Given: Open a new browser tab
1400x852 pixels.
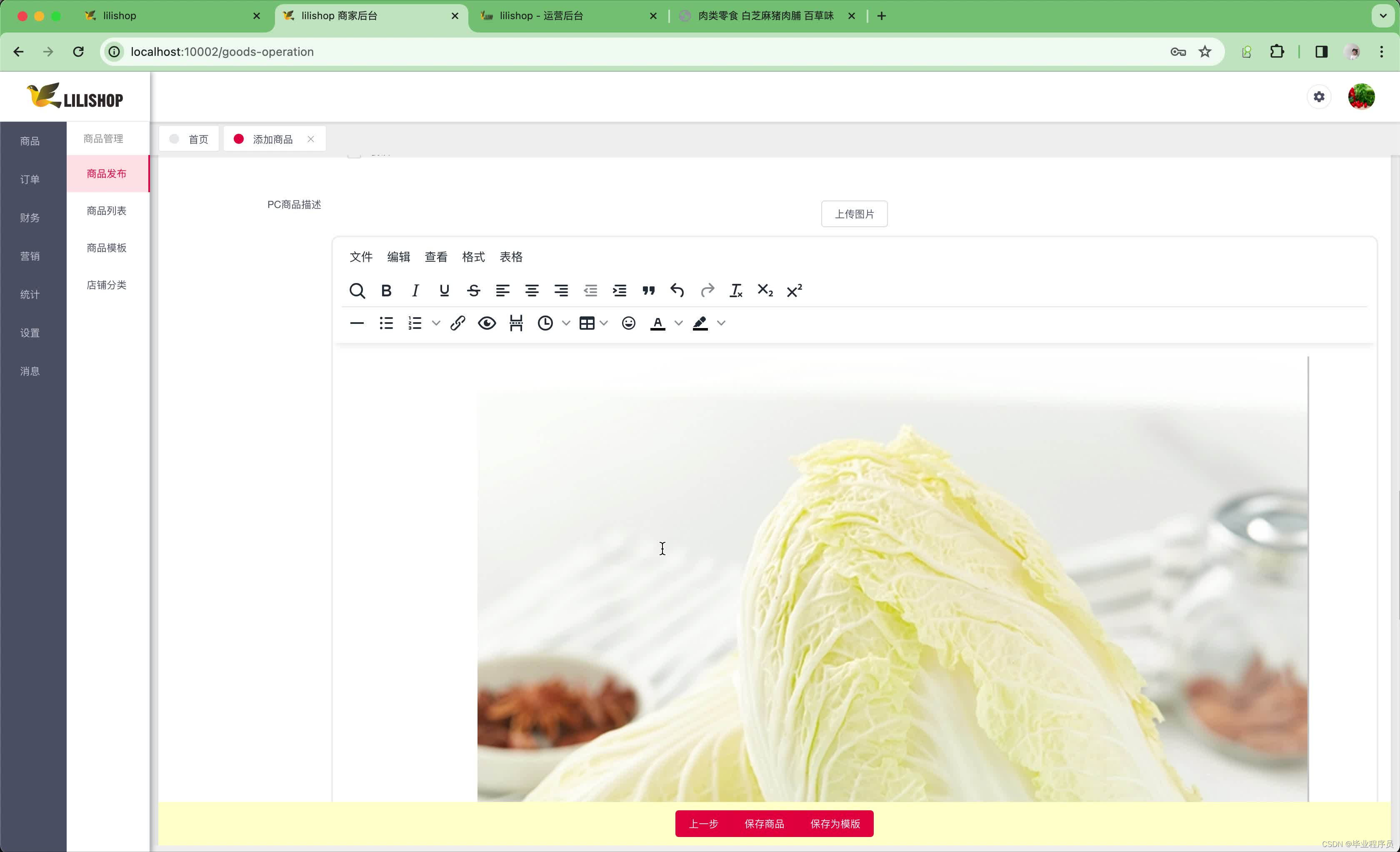Looking at the screenshot, I should (881, 16).
